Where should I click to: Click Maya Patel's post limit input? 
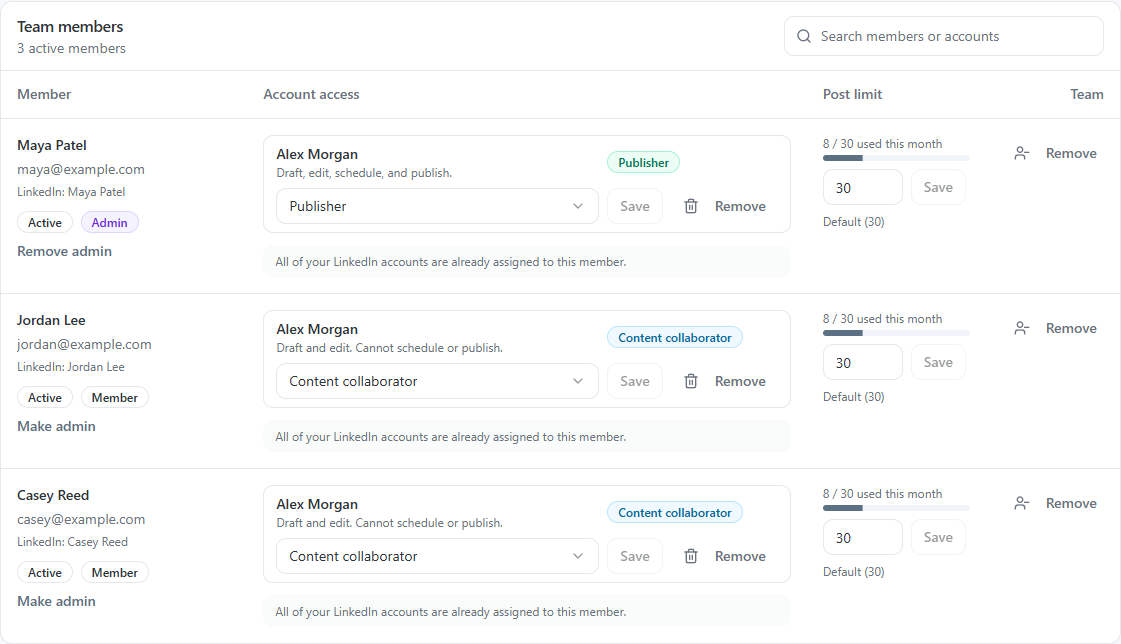tap(862, 187)
